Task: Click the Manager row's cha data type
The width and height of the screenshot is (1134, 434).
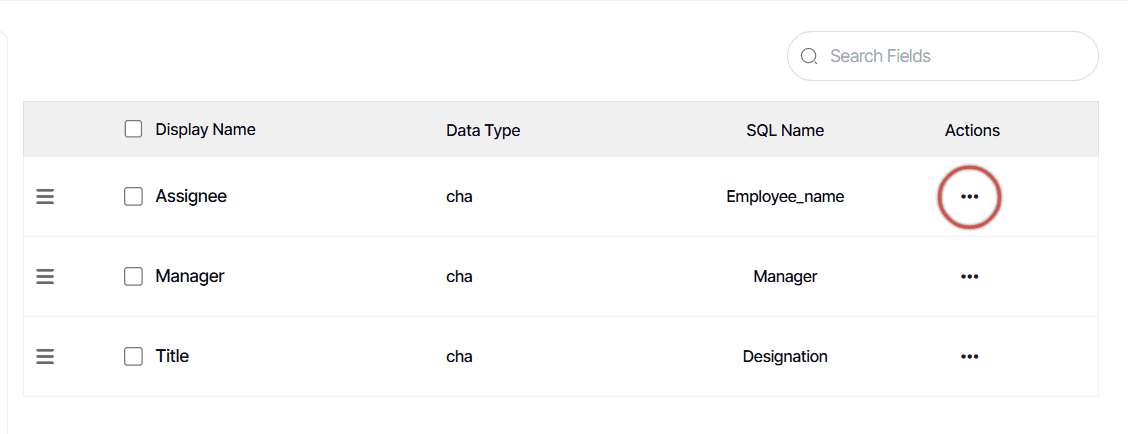Action: 459,276
